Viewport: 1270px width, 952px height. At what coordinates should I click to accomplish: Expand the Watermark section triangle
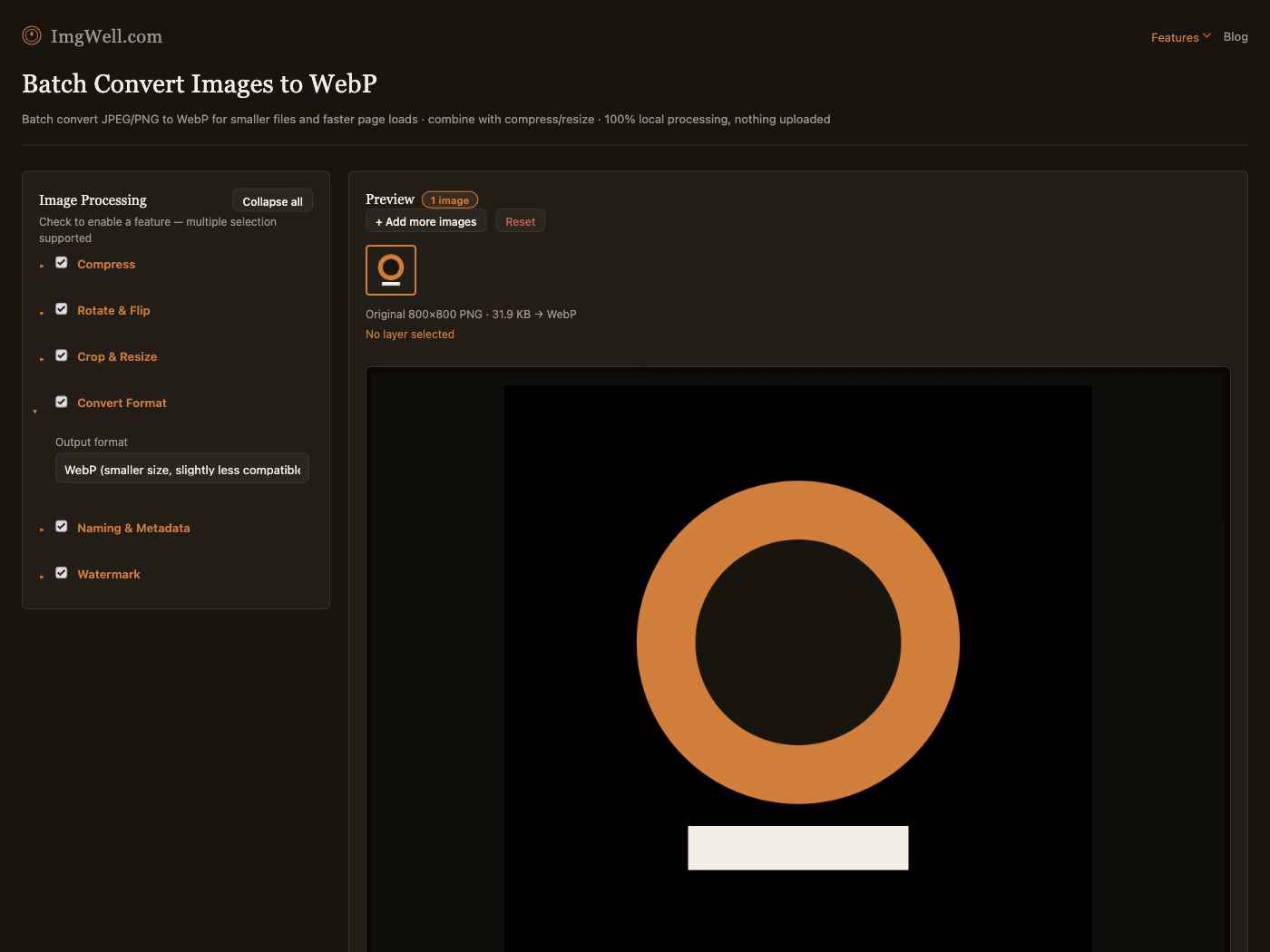[x=42, y=576]
